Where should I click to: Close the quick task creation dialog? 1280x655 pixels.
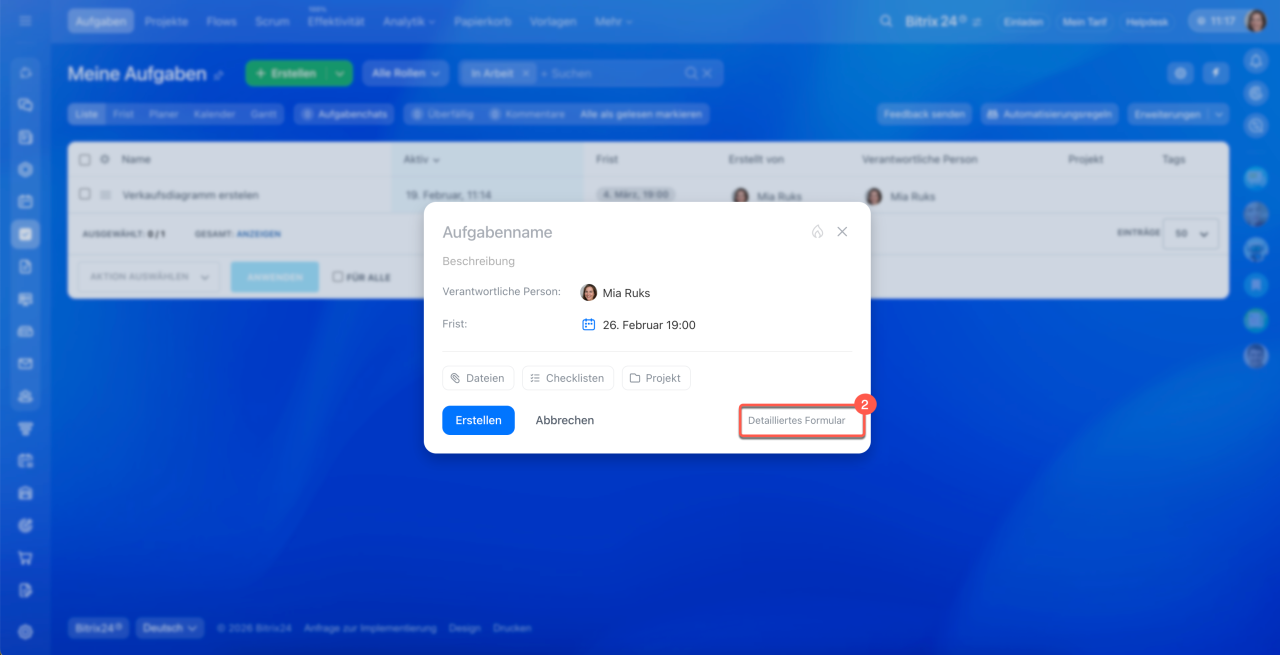pyautogui.click(x=842, y=232)
